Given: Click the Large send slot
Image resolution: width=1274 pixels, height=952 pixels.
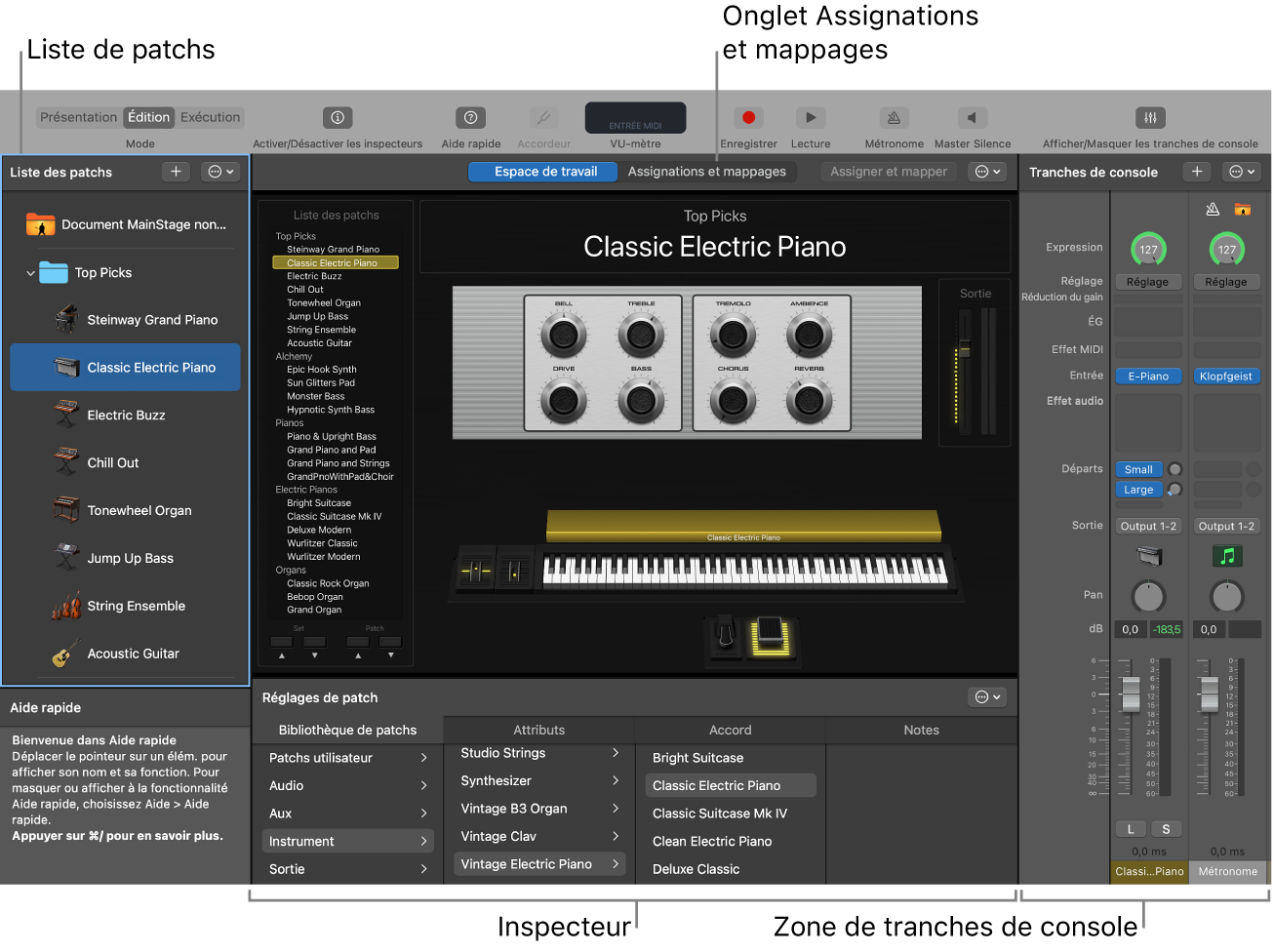Looking at the screenshot, I should coord(1138,490).
